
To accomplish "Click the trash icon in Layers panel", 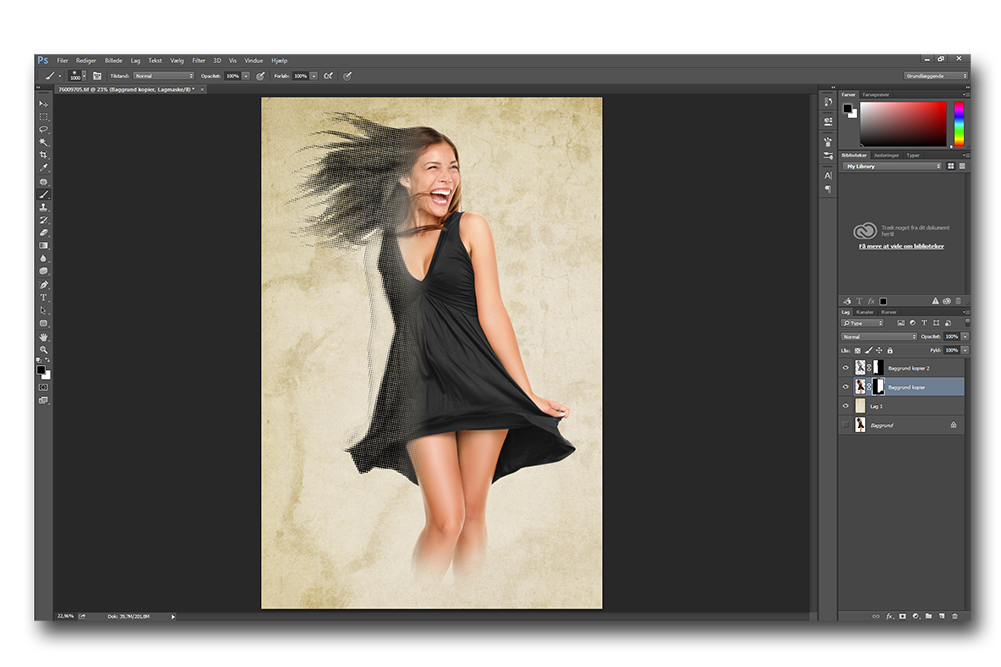I will coord(955,616).
